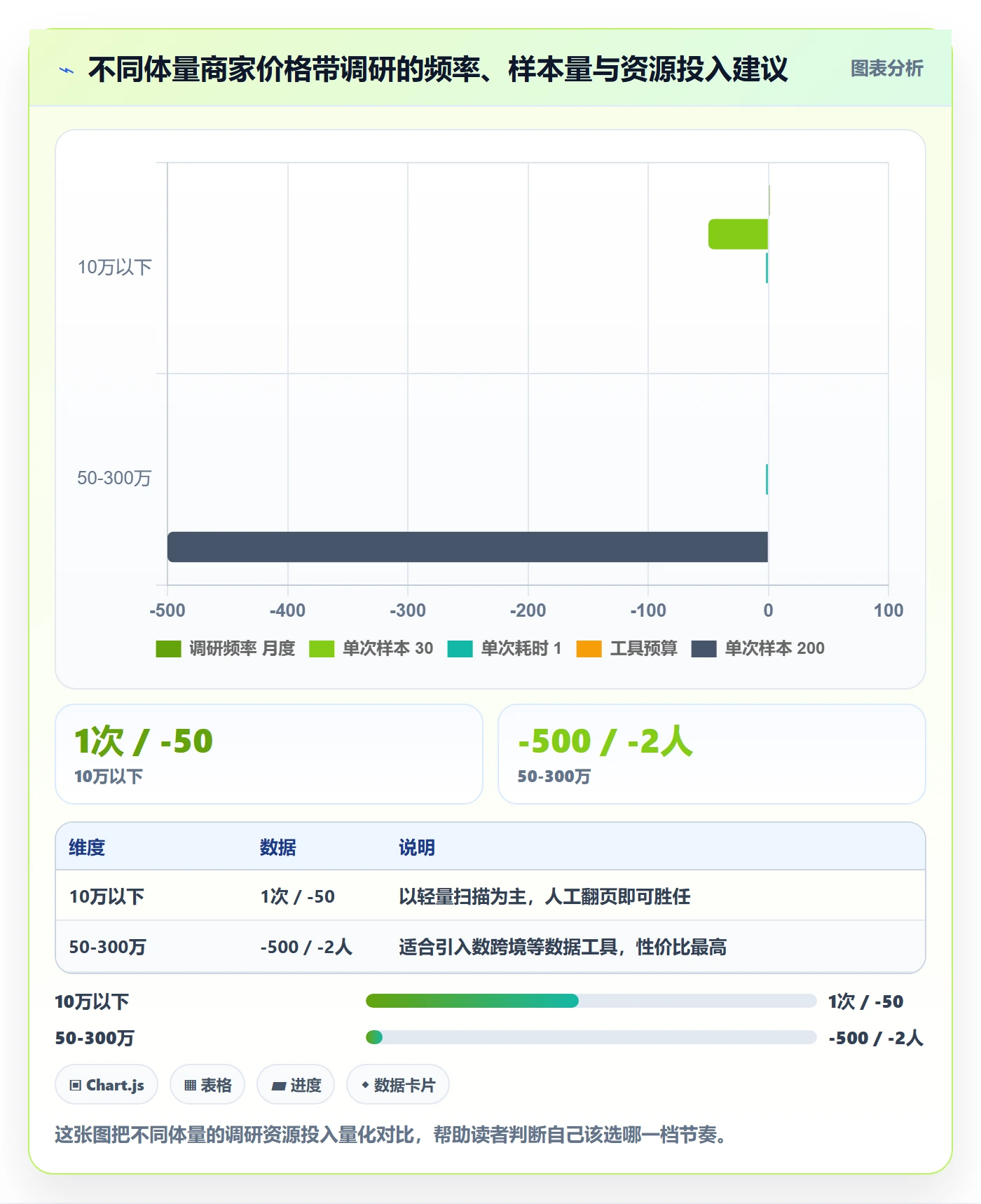The image size is (981, 1204).
Task: Toggle the 单次样本 30 legend swatch
Action: pyautogui.click(x=322, y=649)
